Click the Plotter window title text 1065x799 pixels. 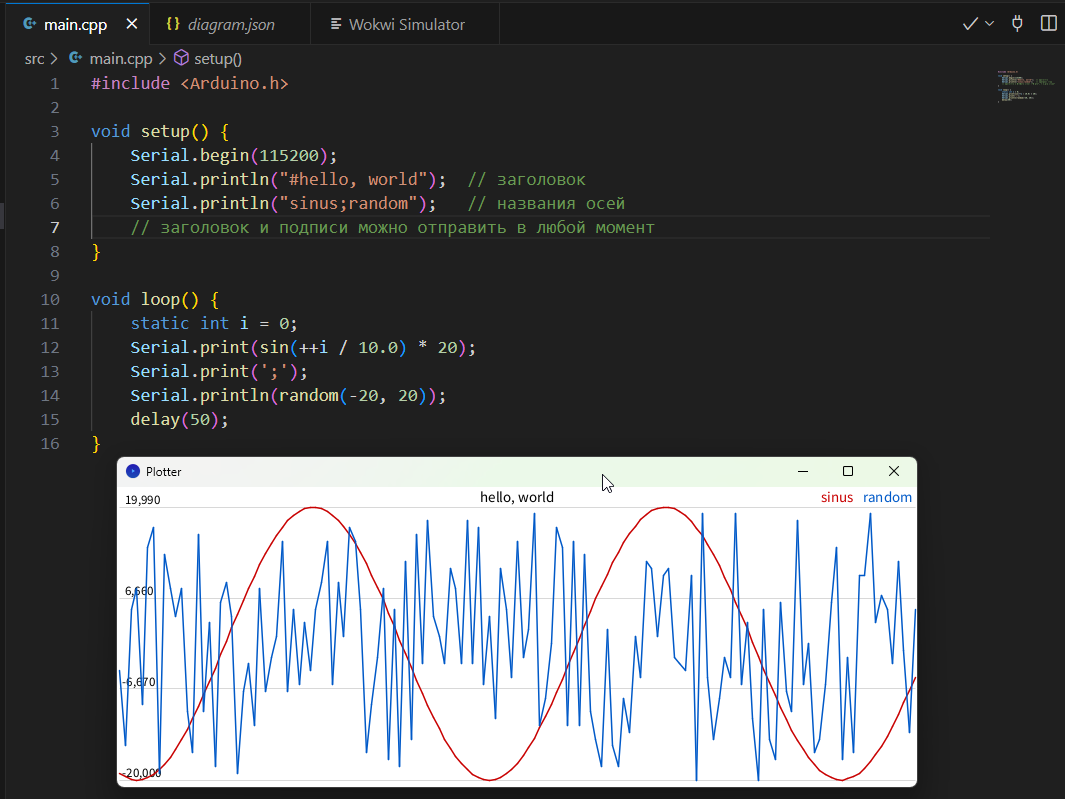[164, 472]
